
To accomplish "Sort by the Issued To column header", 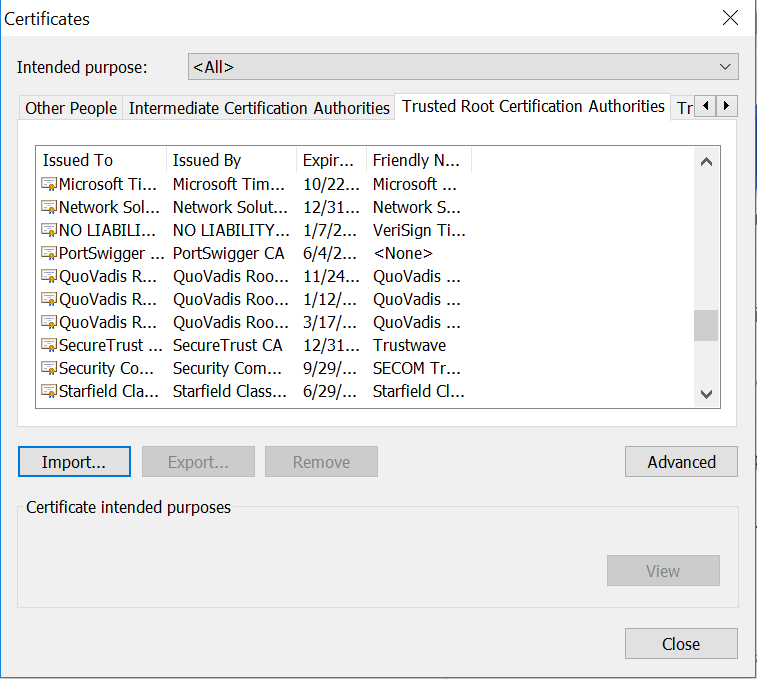I will tap(100, 160).
